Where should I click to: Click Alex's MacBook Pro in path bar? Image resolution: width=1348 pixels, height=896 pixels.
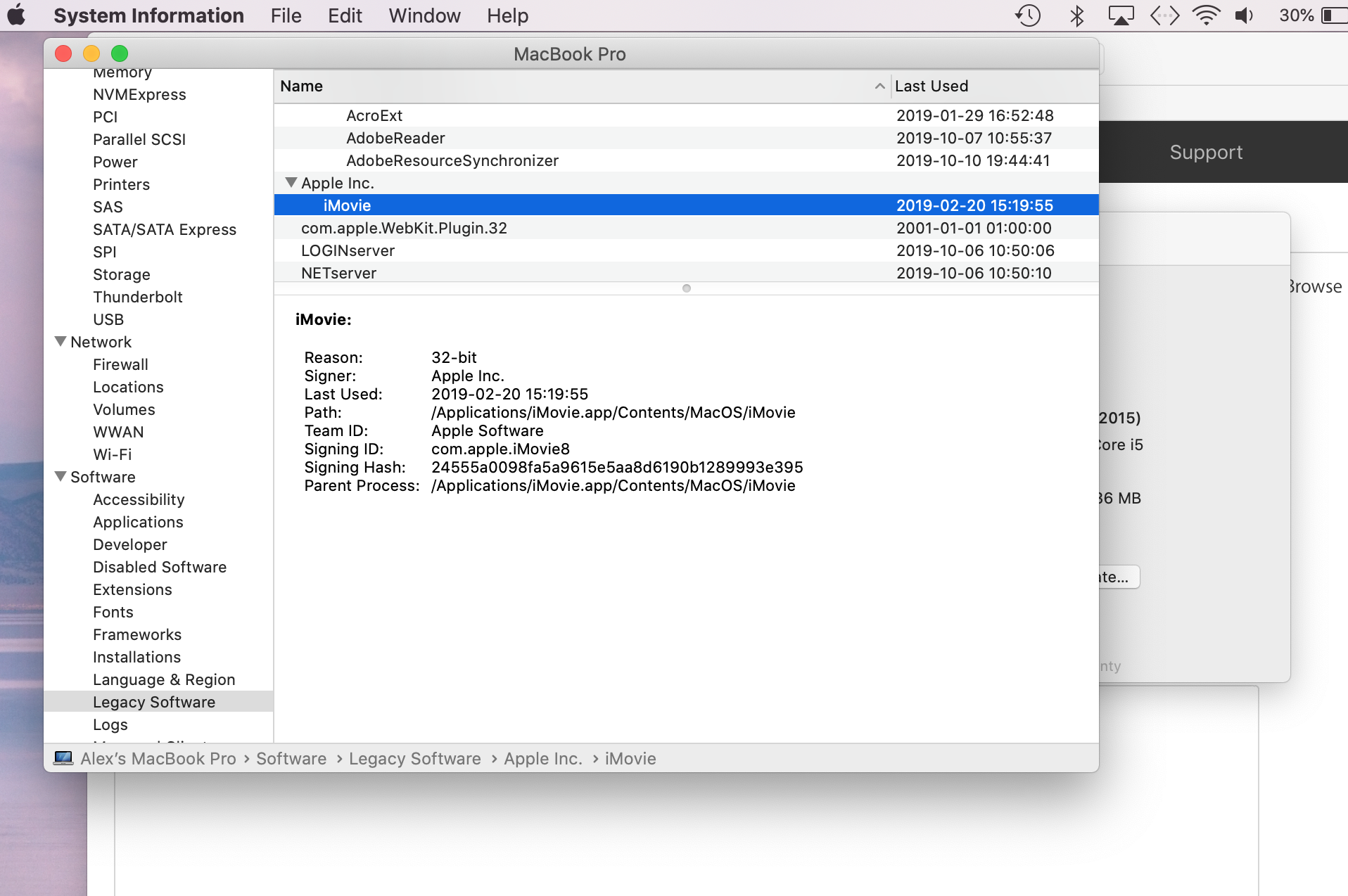pos(158,758)
